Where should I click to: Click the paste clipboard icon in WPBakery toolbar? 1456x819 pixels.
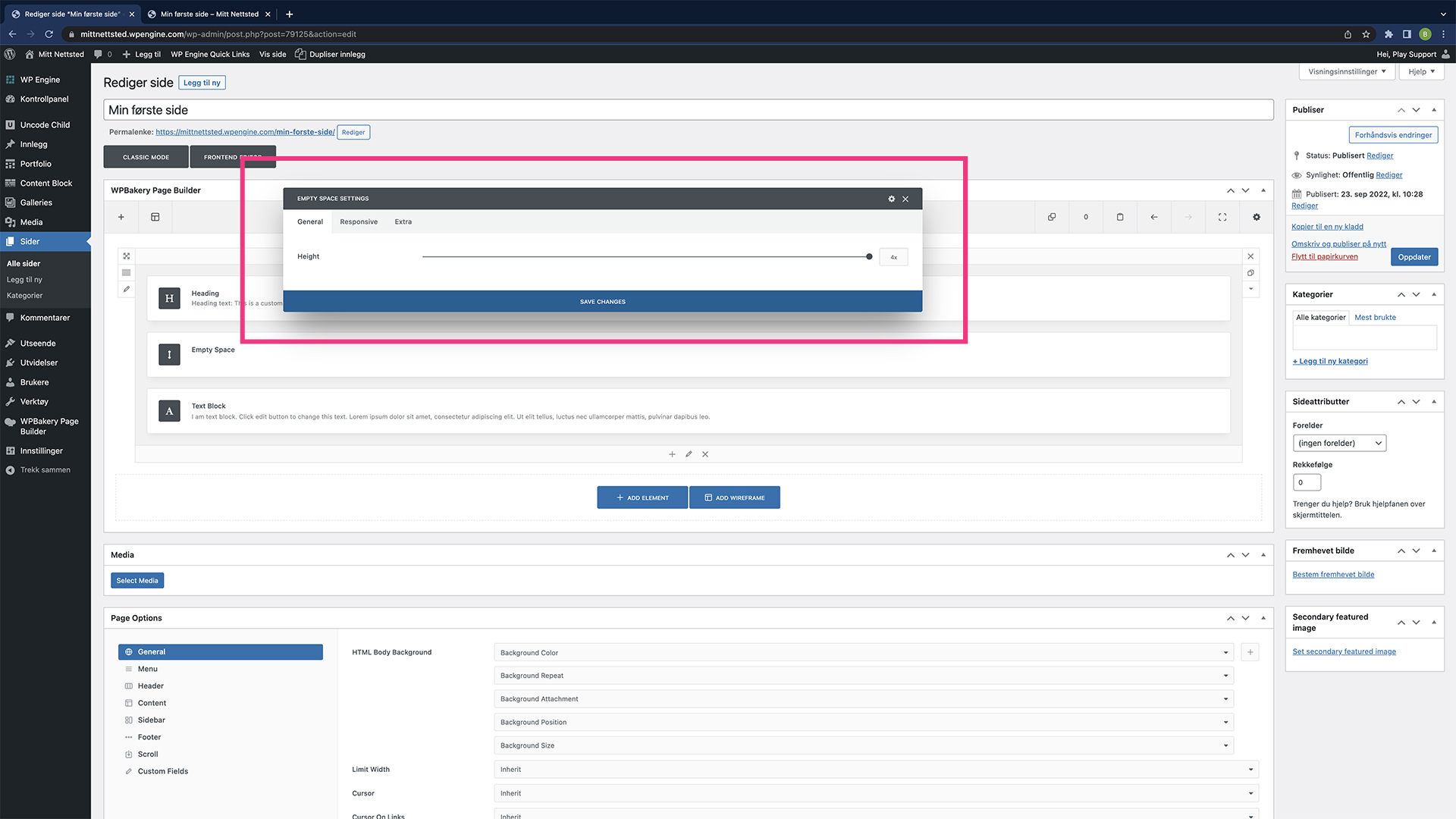point(1120,217)
